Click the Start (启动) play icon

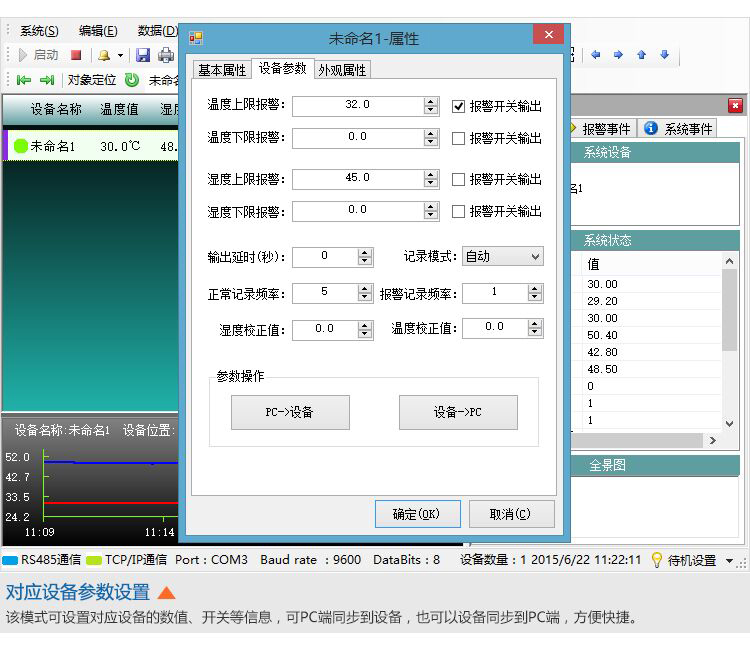coord(22,55)
